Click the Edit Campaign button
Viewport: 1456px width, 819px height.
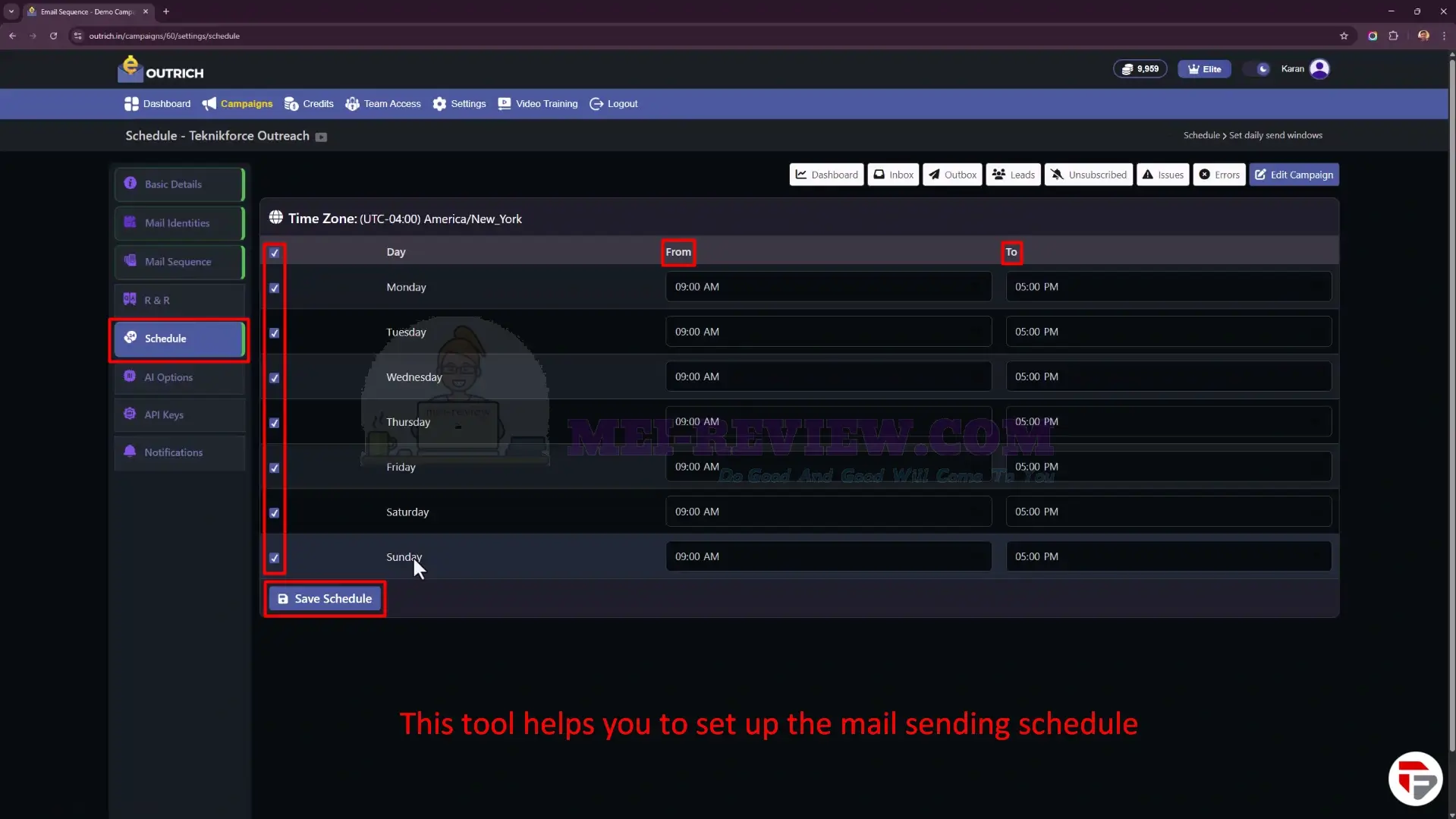(x=1294, y=175)
